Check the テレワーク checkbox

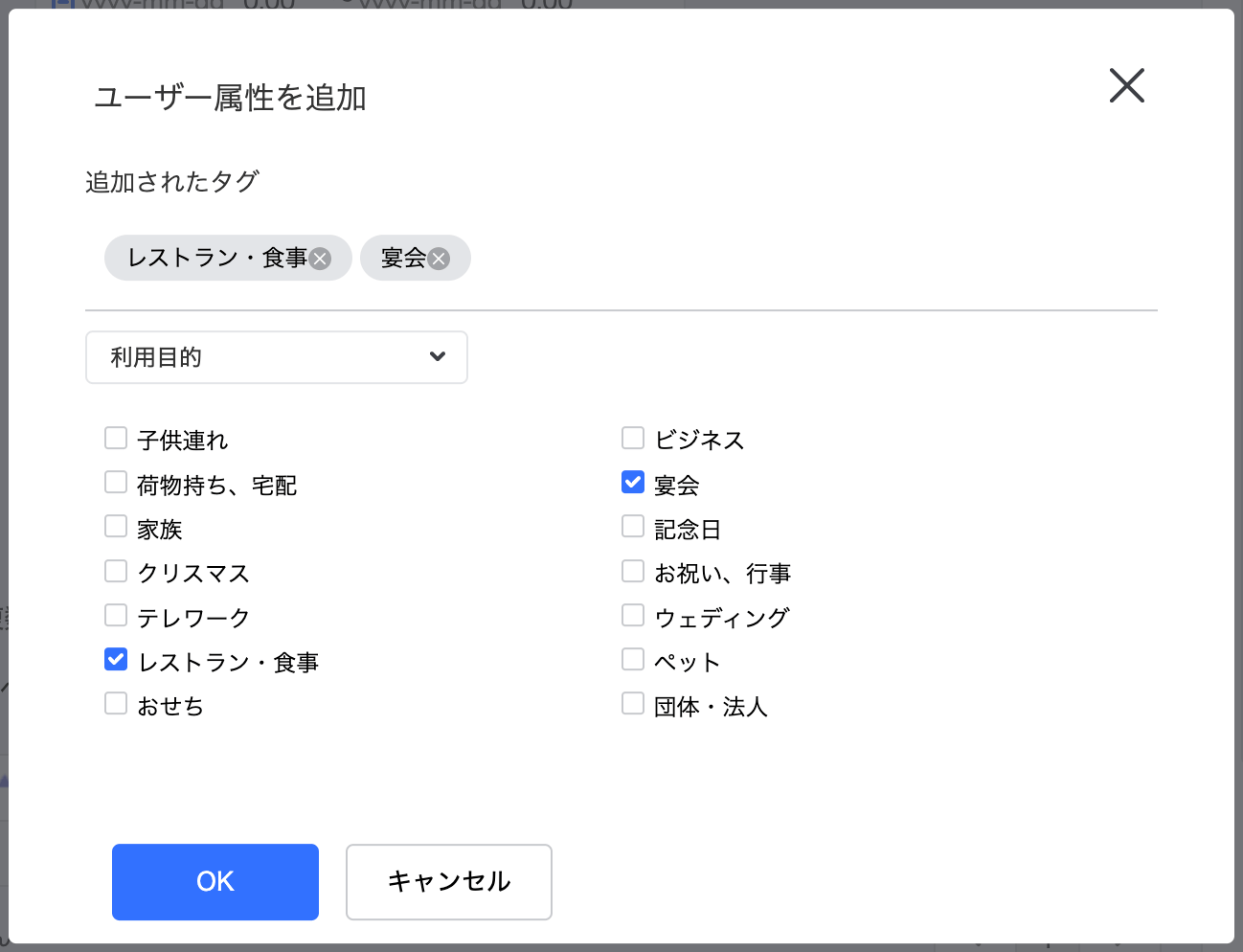116,616
